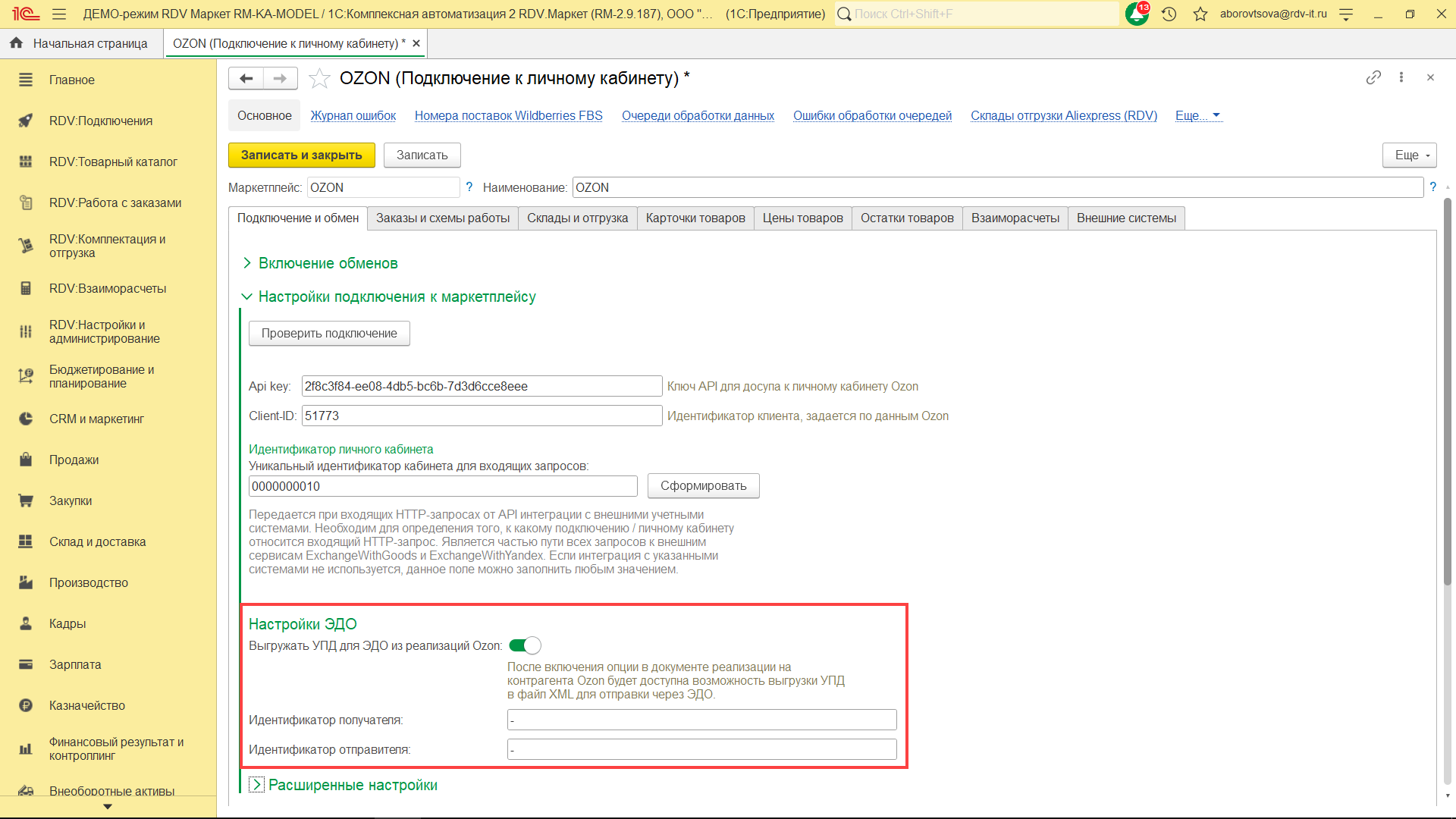Image resolution: width=1456 pixels, height=819 pixels.
Task: Go back with left arrow button
Action: [x=246, y=78]
